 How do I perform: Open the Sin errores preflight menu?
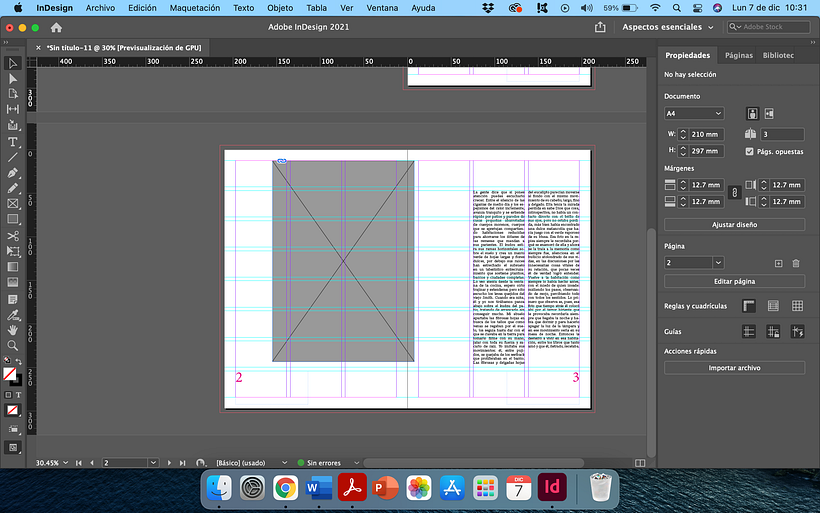(x=357, y=463)
